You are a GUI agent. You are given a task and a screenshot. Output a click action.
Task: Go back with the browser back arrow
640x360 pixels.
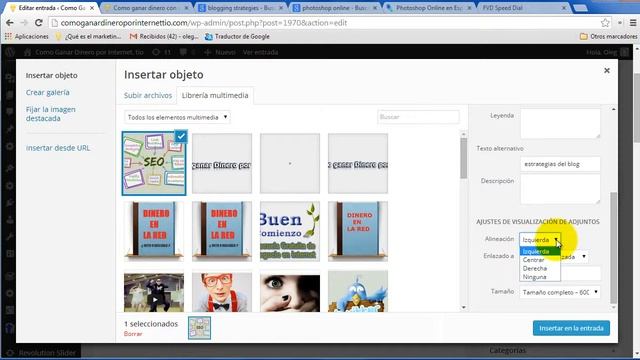(x=9, y=23)
